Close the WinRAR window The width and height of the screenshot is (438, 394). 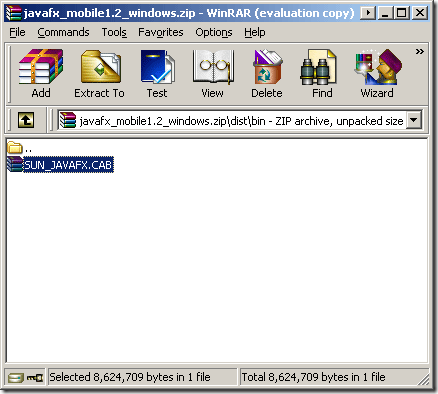point(420,13)
